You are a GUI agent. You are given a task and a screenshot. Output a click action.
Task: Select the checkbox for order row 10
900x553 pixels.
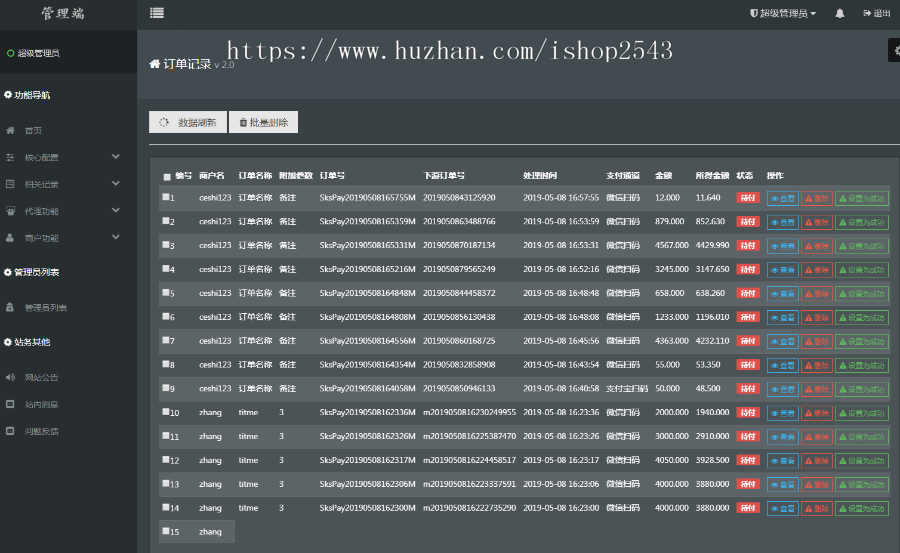(166, 412)
